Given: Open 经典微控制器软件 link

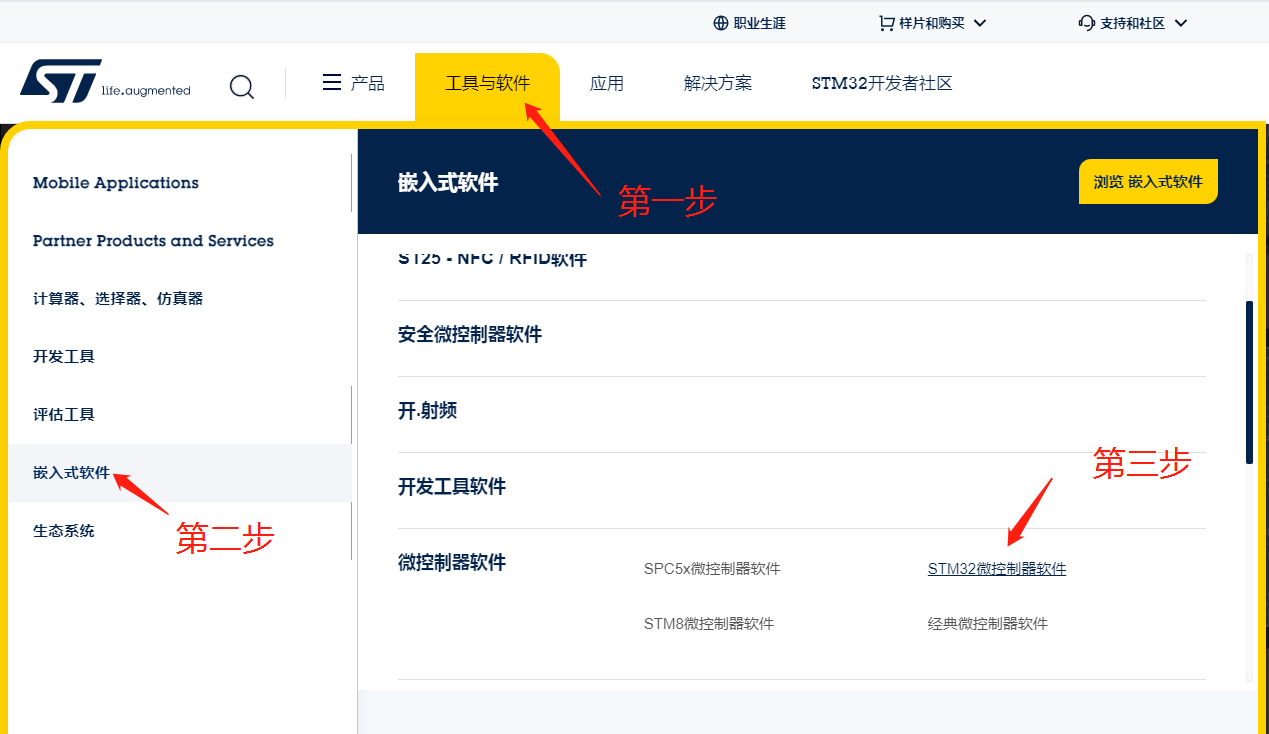Looking at the screenshot, I should (x=988, y=624).
